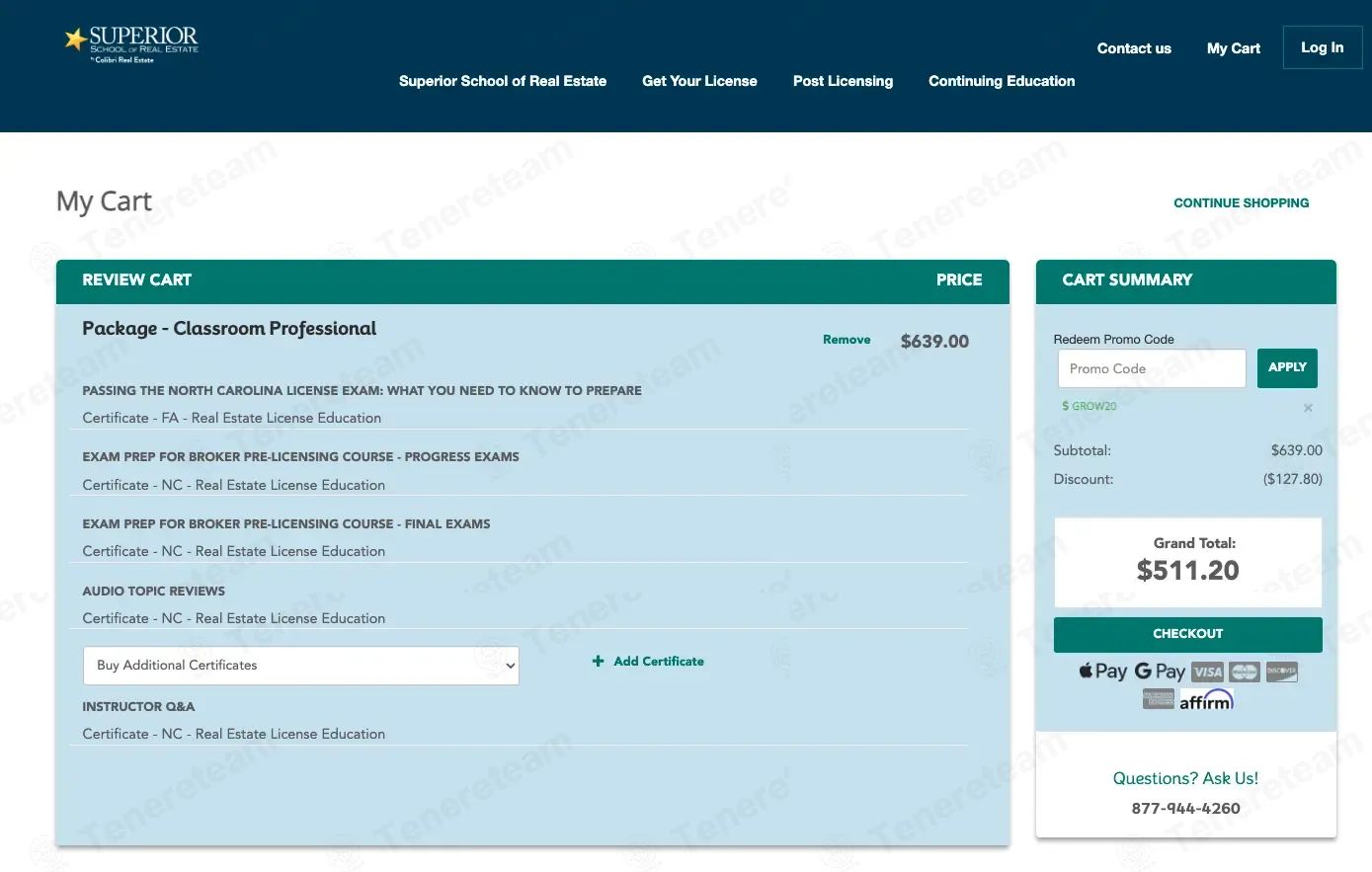Open the Continuing Education menu
The image size is (1372, 872).
click(1002, 81)
